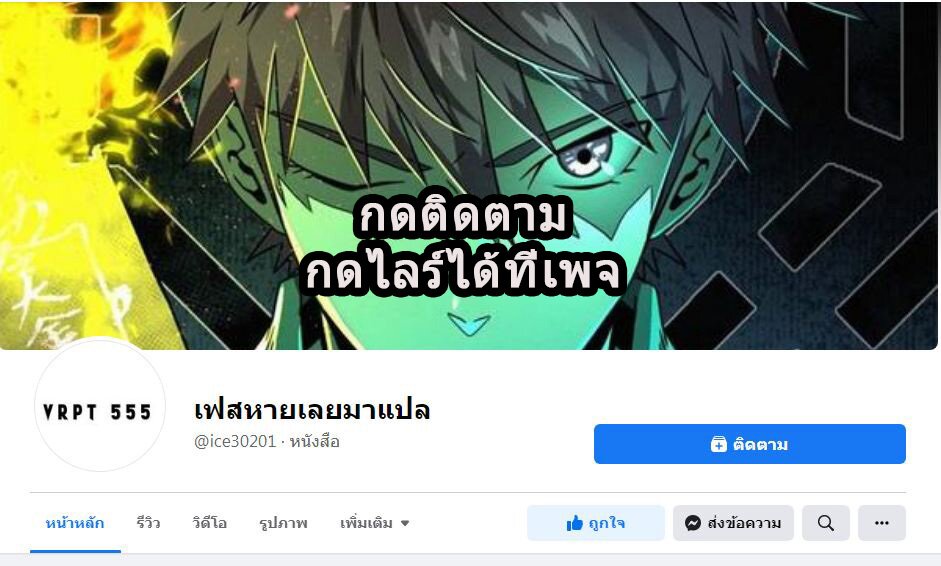The image size is (941, 566).
Task: Like the page using ถูกใจ button
Action: 596,523
